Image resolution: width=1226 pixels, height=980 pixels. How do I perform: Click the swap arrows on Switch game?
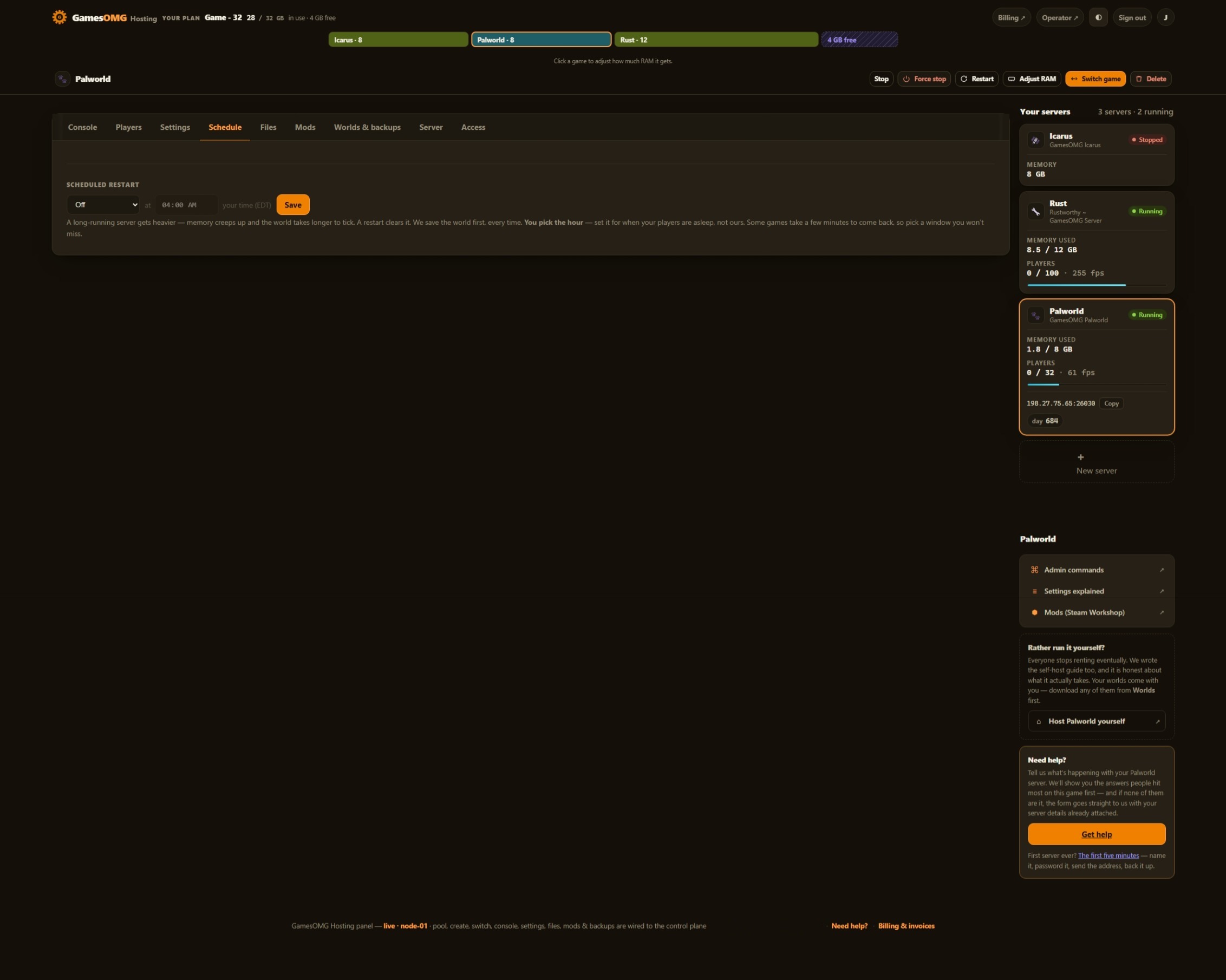[1074, 79]
